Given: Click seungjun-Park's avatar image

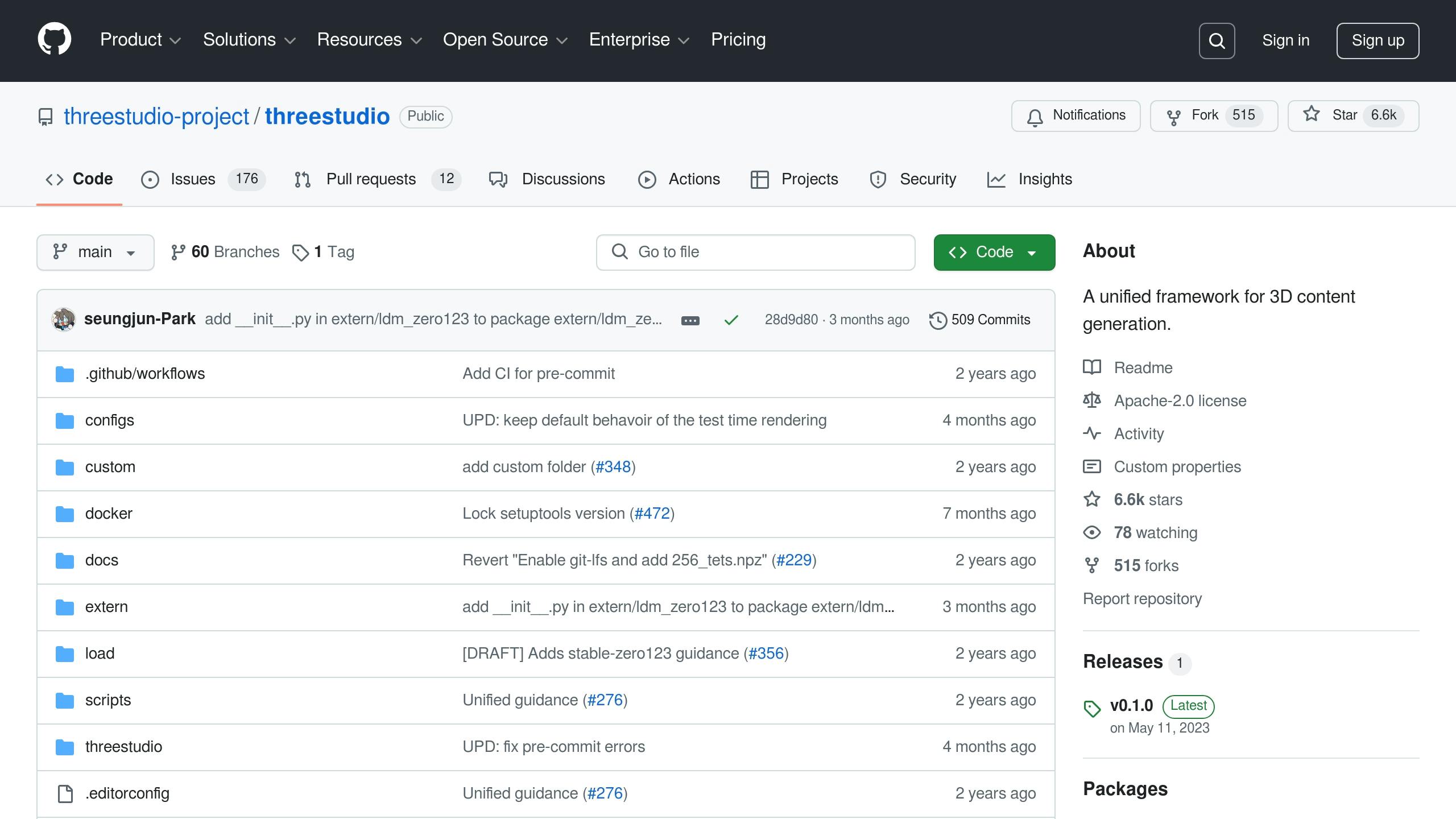Looking at the screenshot, I should point(64,319).
